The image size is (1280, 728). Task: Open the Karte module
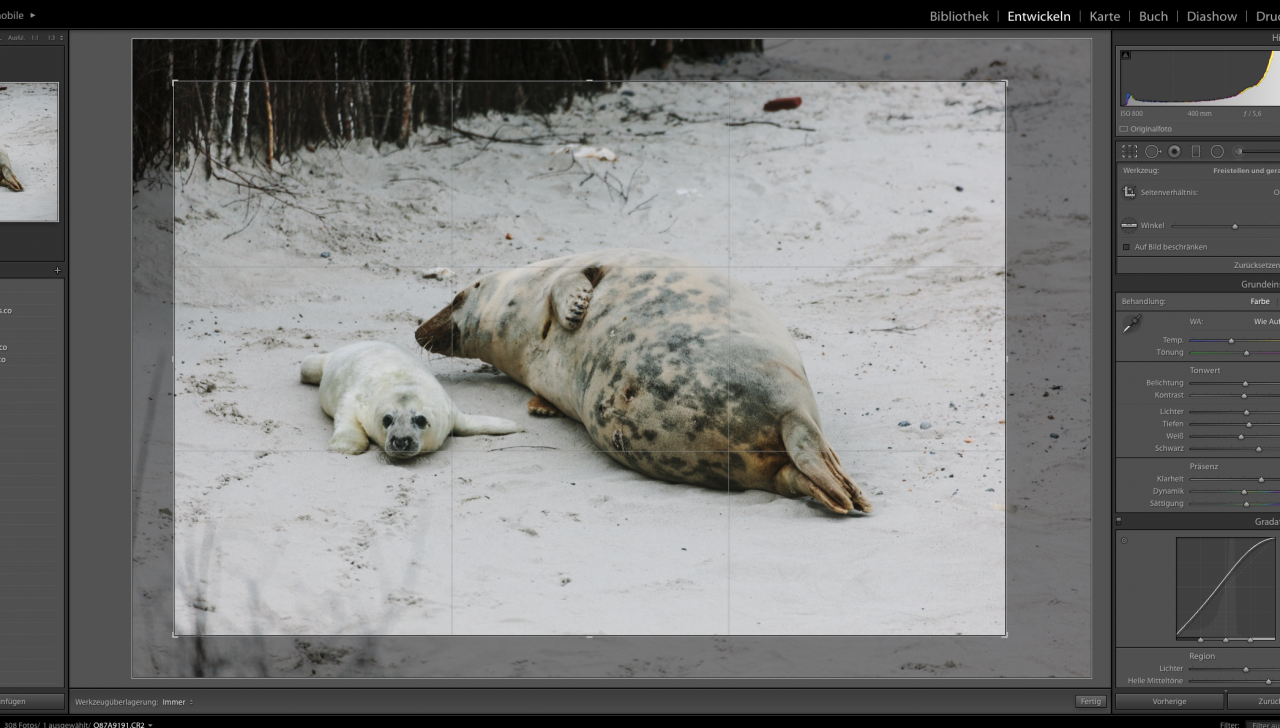pos(1104,16)
